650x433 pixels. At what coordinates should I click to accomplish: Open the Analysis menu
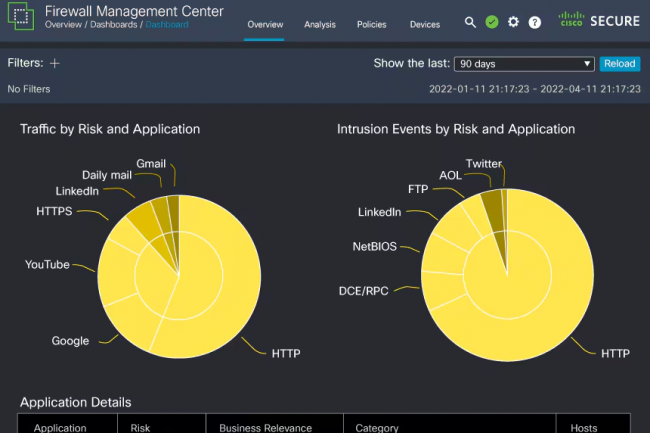(320, 24)
